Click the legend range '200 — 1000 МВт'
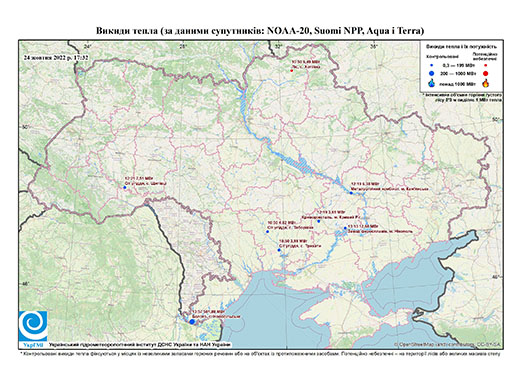Viewport: 520px width, 368px height. coord(459,73)
